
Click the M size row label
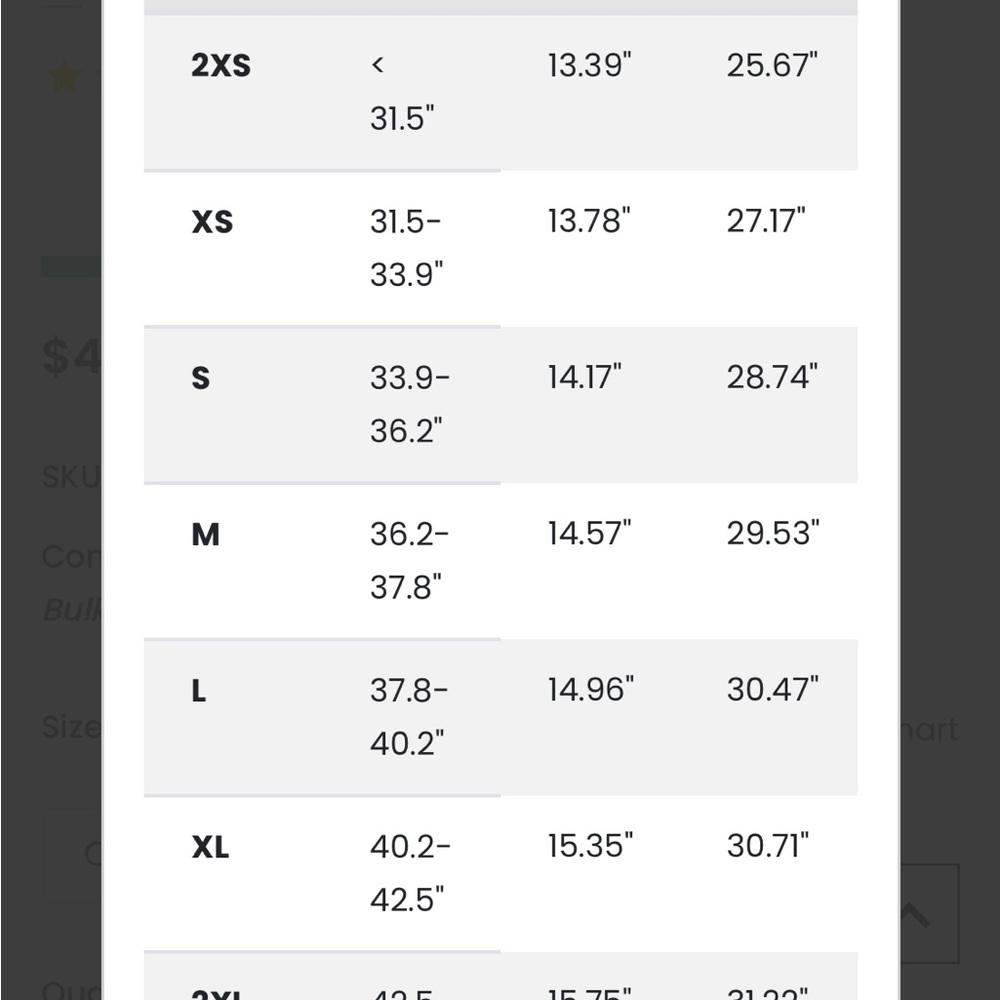[205, 534]
